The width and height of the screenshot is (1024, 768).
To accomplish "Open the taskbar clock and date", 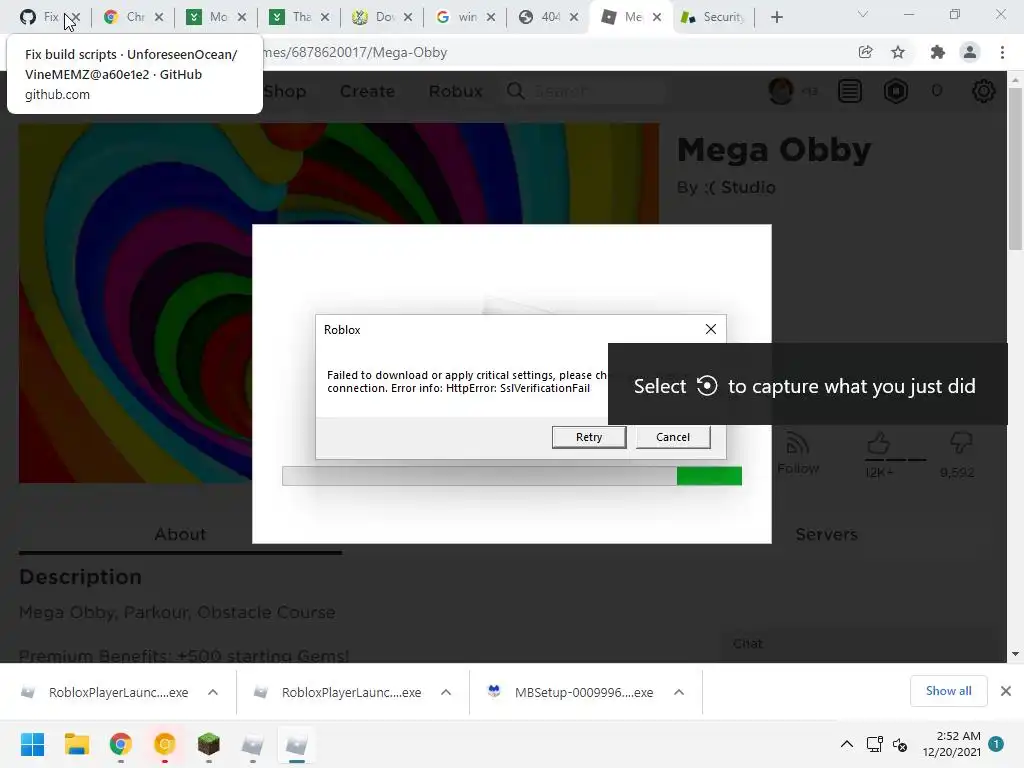I will 952,744.
